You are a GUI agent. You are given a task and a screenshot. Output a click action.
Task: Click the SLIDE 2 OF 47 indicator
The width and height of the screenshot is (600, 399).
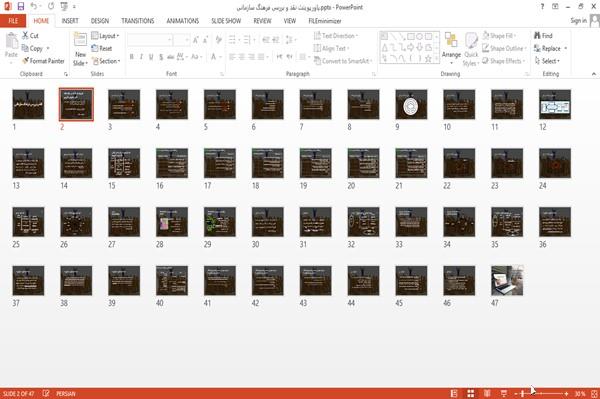18,393
